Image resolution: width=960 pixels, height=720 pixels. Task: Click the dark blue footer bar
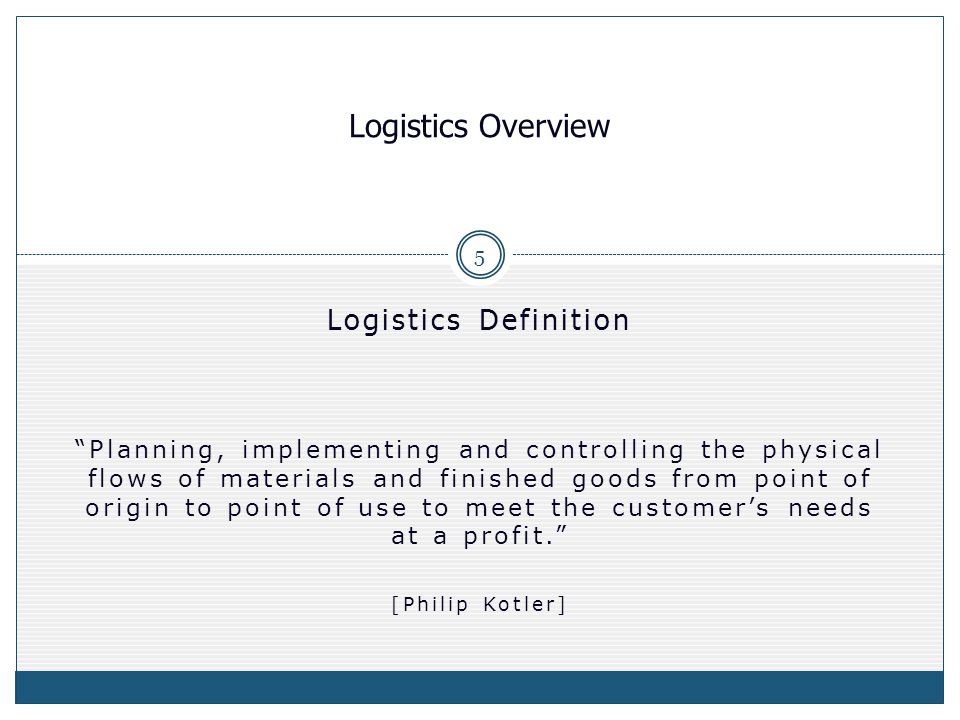479,687
